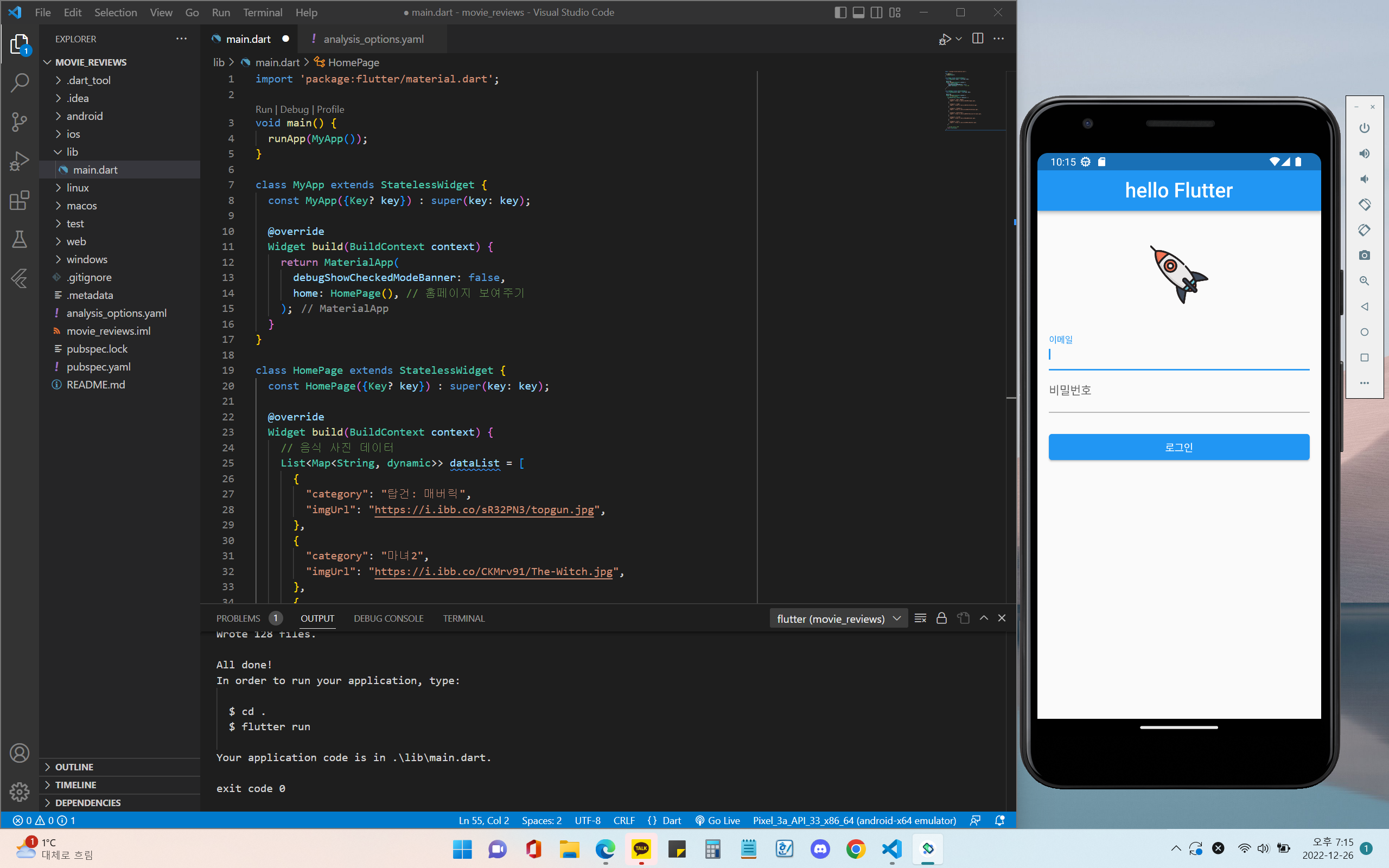Click Go Live in the status bar
Screen dimensions: 1389x868
point(717,820)
